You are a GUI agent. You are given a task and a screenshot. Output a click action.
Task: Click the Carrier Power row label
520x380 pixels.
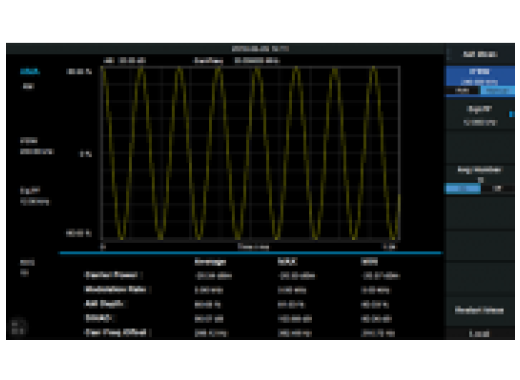point(112,275)
